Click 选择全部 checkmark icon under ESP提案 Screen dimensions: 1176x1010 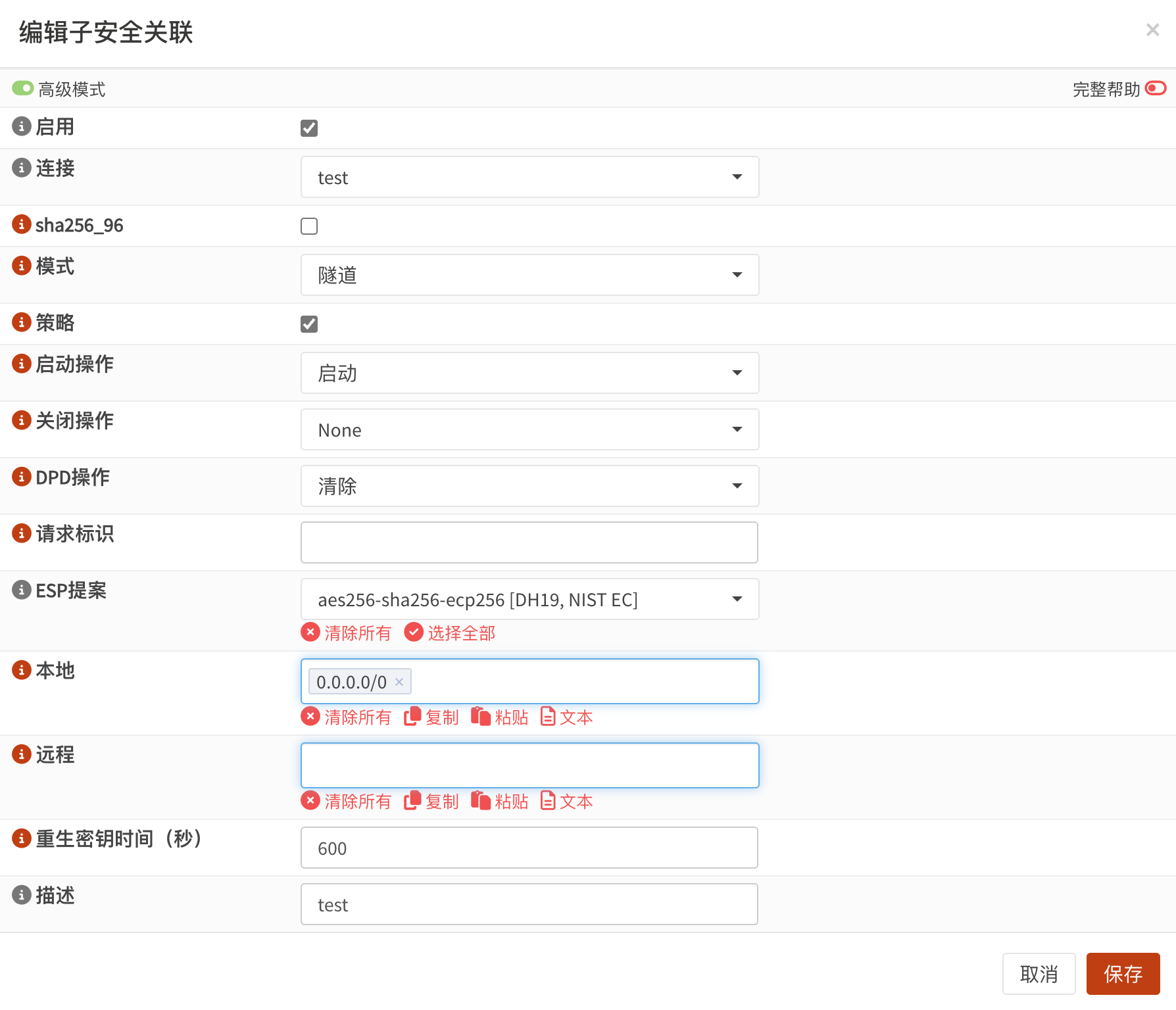pyautogui.click(x=414, y=633)
